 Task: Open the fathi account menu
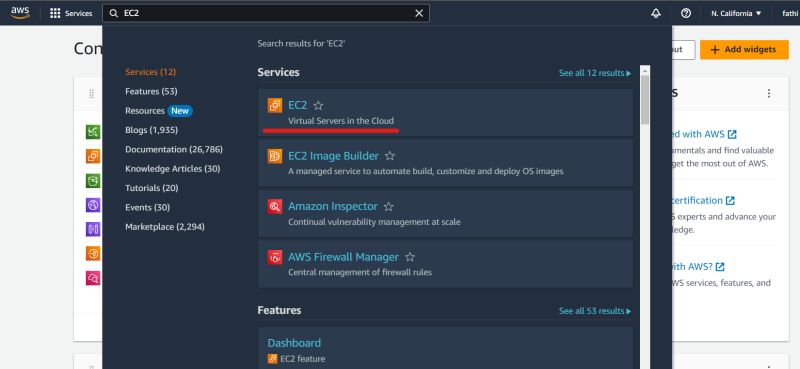click(790, 13)
